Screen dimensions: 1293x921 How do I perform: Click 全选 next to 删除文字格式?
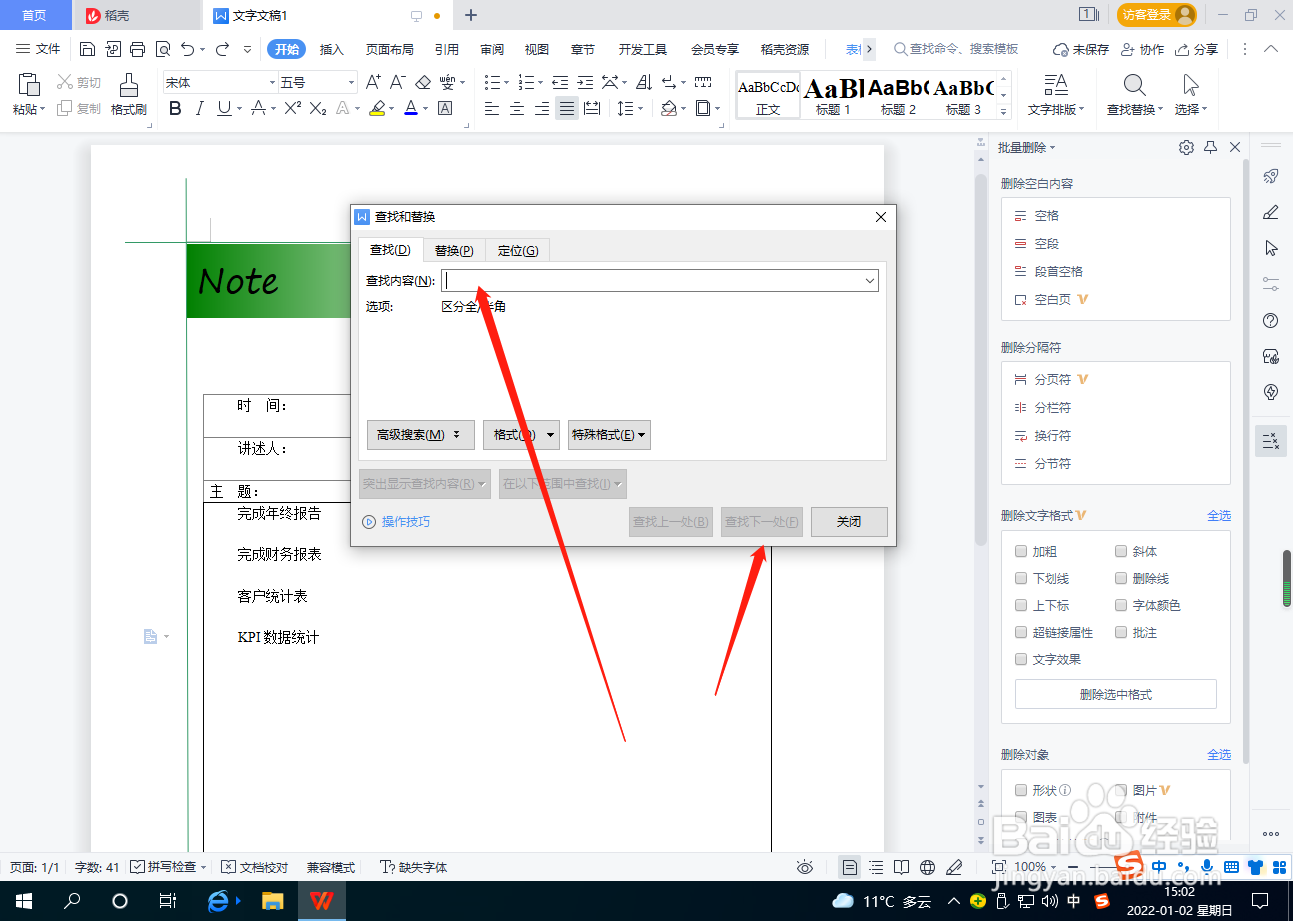pos(1219,515)
